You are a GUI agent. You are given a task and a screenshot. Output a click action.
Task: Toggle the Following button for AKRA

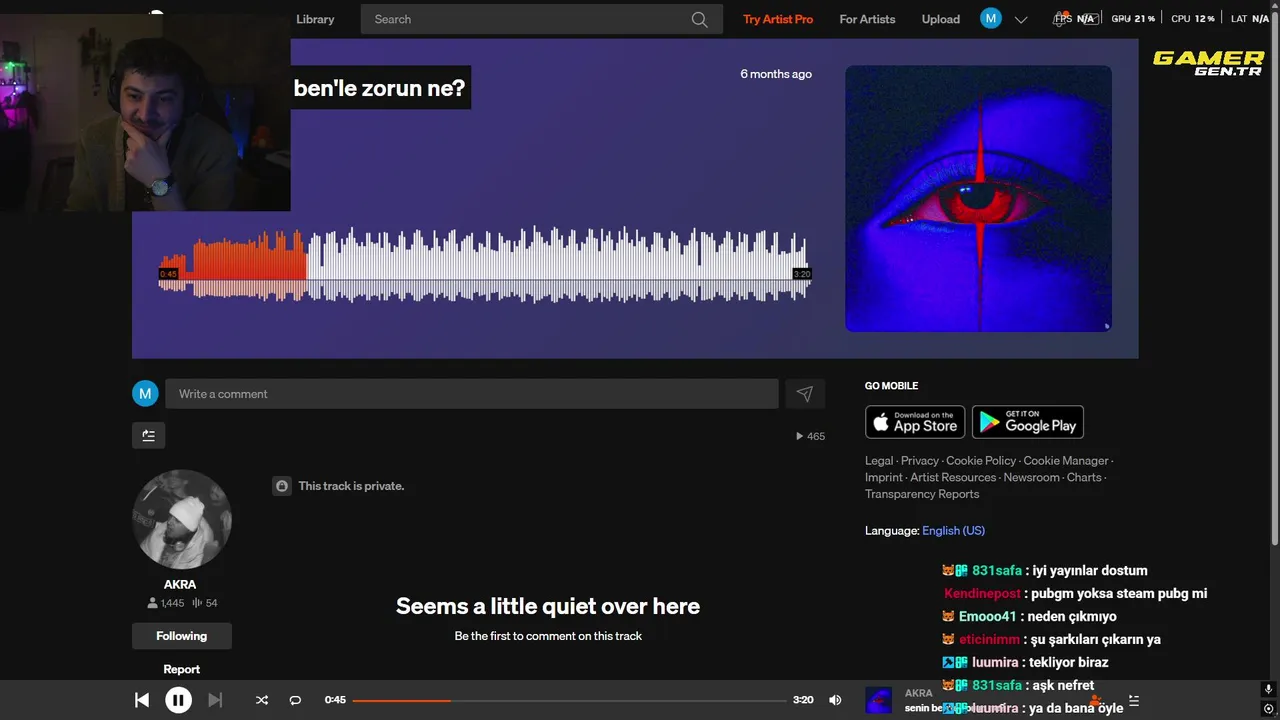click(182, 636)
